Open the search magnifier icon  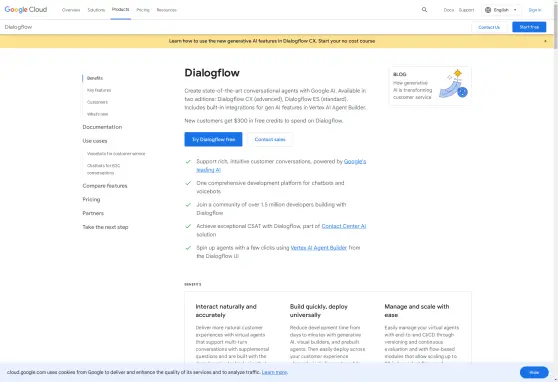[x=424, y=10]
